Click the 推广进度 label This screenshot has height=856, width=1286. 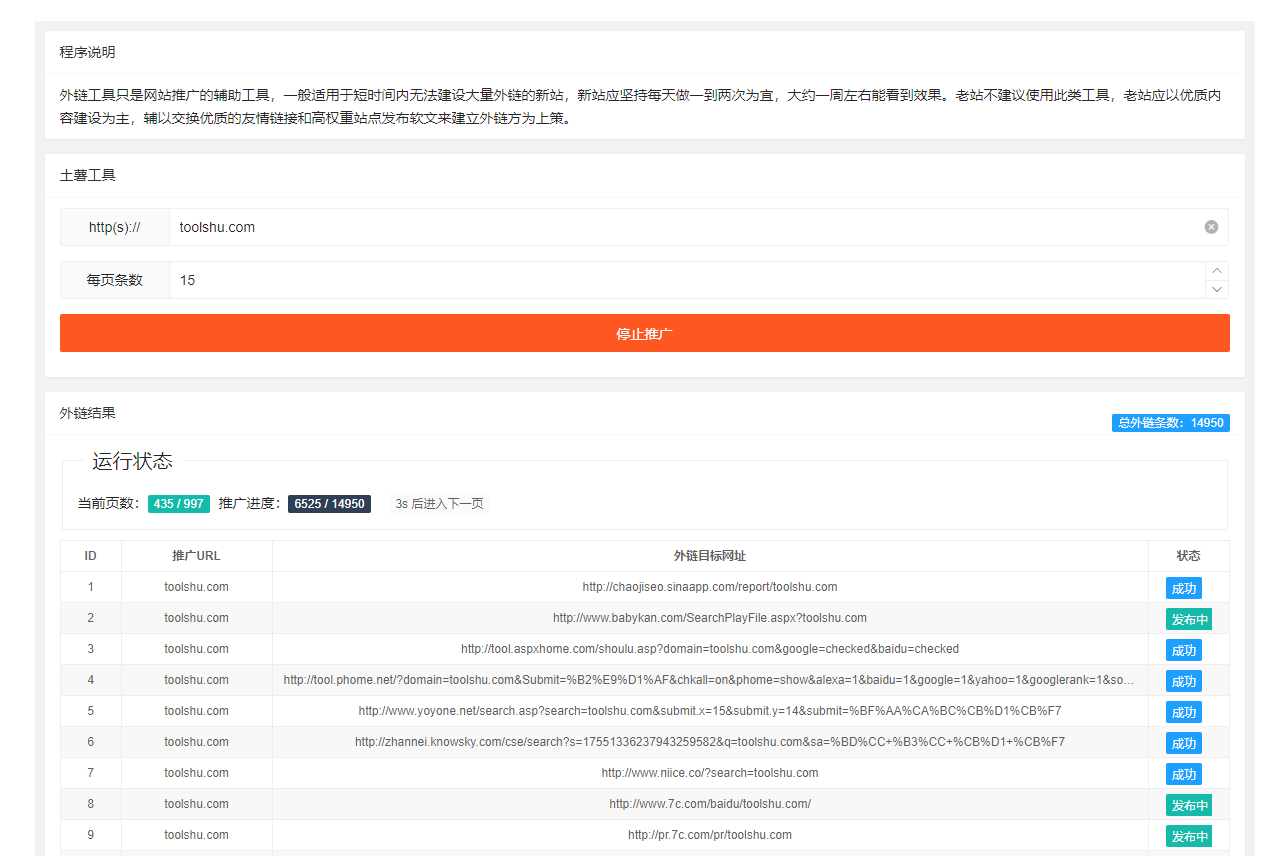(251, 504)
